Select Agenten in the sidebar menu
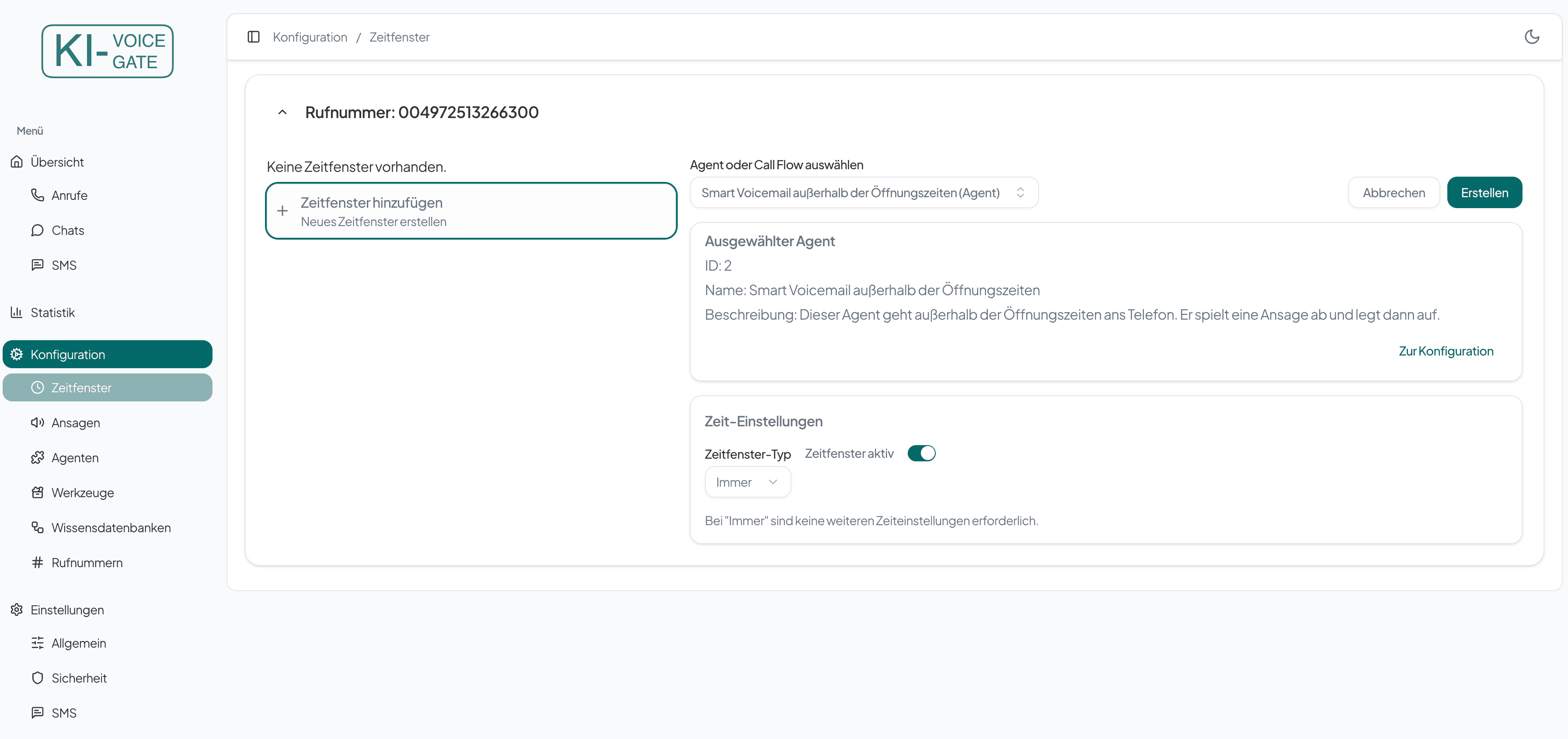 (x=75, y=458)
